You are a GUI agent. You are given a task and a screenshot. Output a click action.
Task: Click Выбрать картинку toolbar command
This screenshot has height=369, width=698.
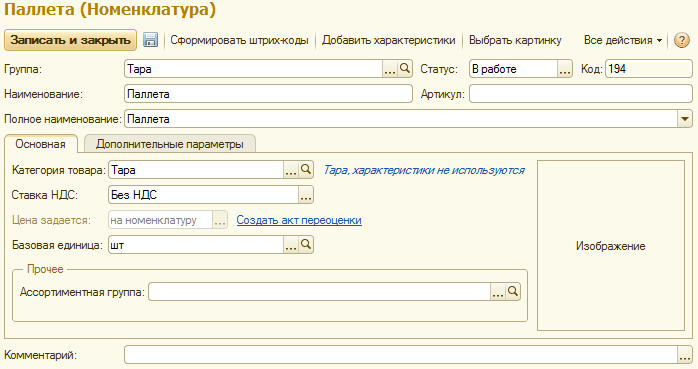(515, 40)
